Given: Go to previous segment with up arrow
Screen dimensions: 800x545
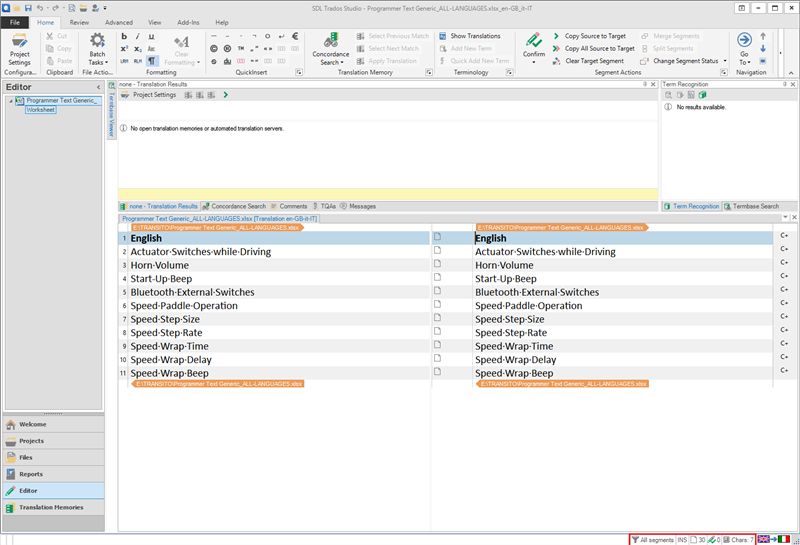Looking at the screenshot, I should (x=763, y=36).
